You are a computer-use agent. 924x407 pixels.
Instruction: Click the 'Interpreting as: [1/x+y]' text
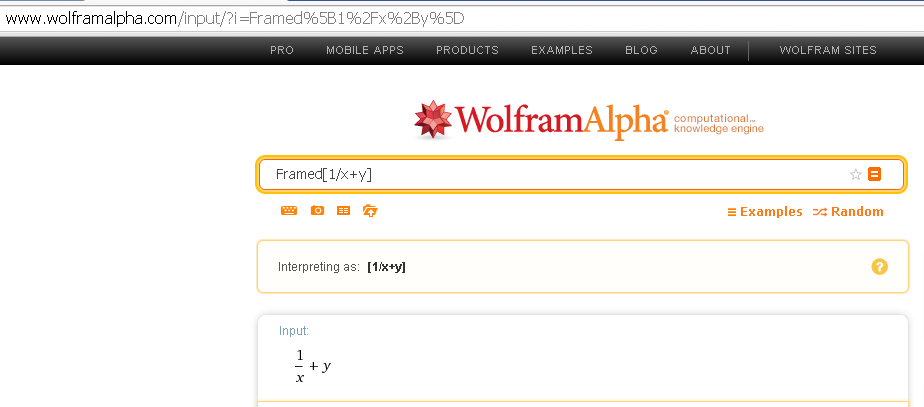click(342, 267)
